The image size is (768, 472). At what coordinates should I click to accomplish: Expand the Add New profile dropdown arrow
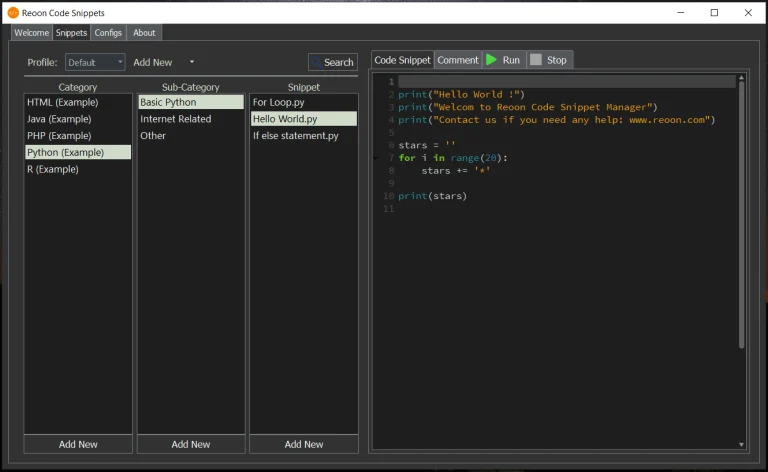[x=192, y=62]
